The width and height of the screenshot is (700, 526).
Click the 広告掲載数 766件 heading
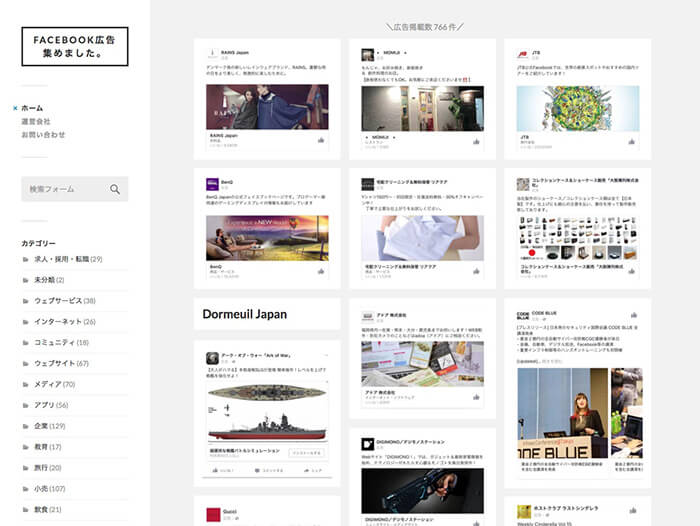(425, 27)
